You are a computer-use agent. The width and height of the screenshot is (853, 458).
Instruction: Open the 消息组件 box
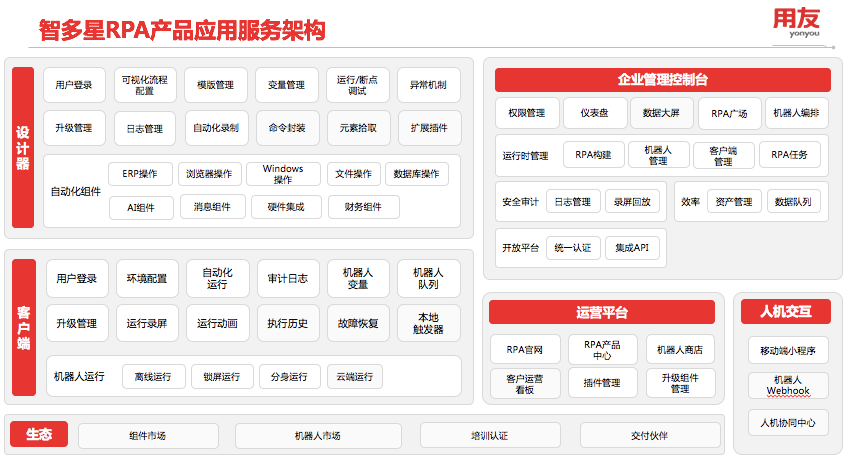click(213, 207)
